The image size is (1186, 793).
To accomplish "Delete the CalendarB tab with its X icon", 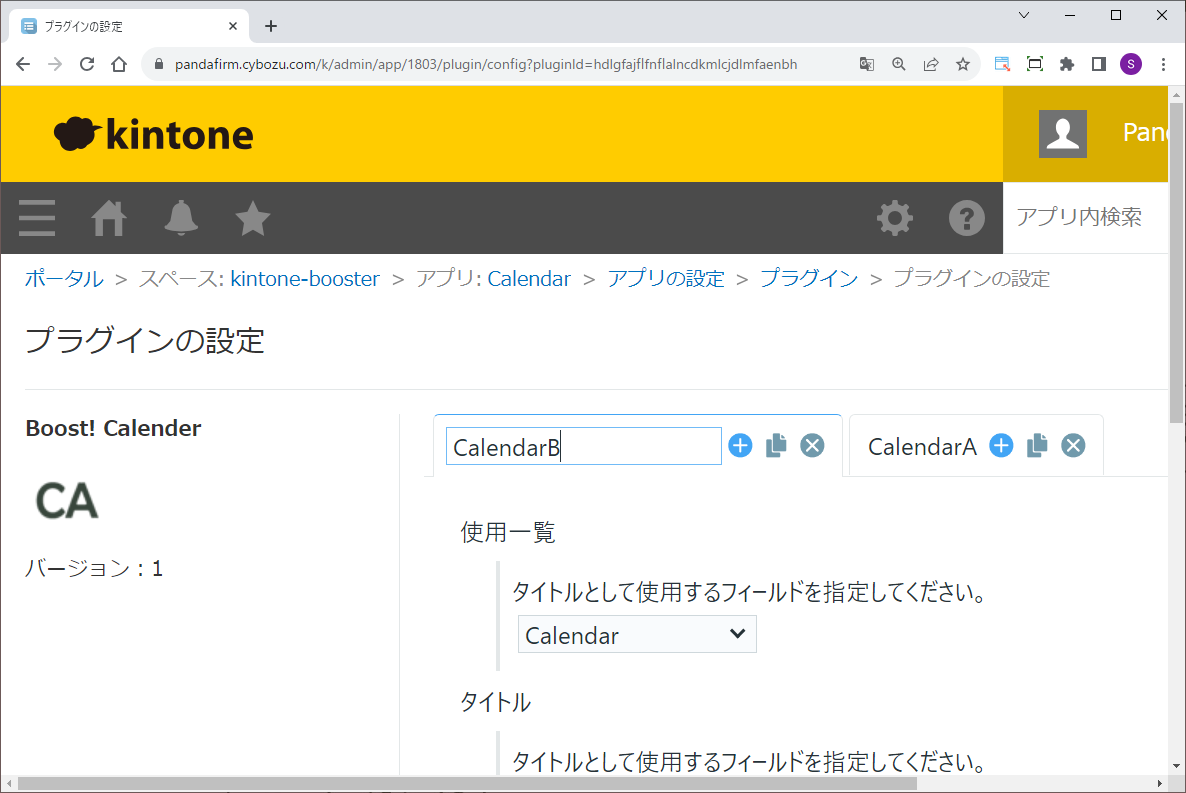I will click(x=812, y=446).
